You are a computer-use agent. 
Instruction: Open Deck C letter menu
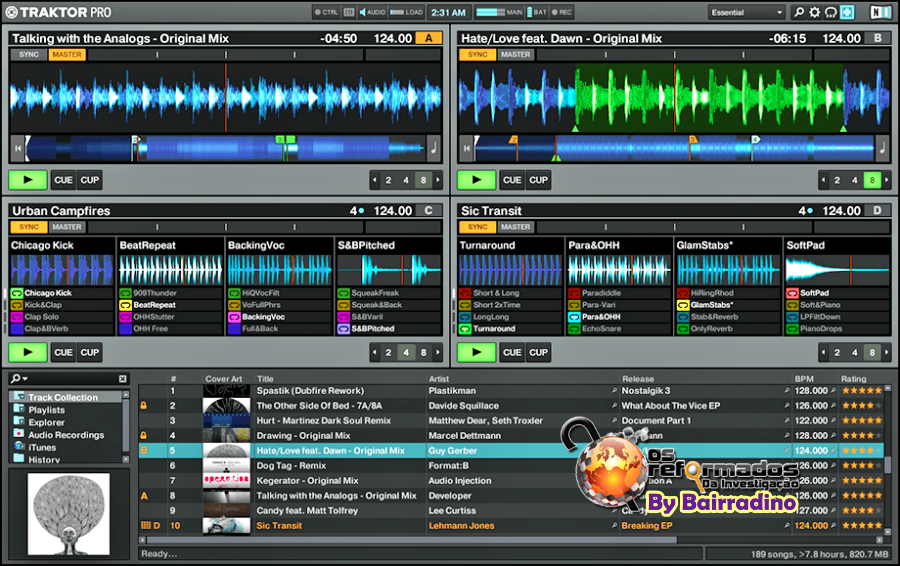(x=429, y=211)
